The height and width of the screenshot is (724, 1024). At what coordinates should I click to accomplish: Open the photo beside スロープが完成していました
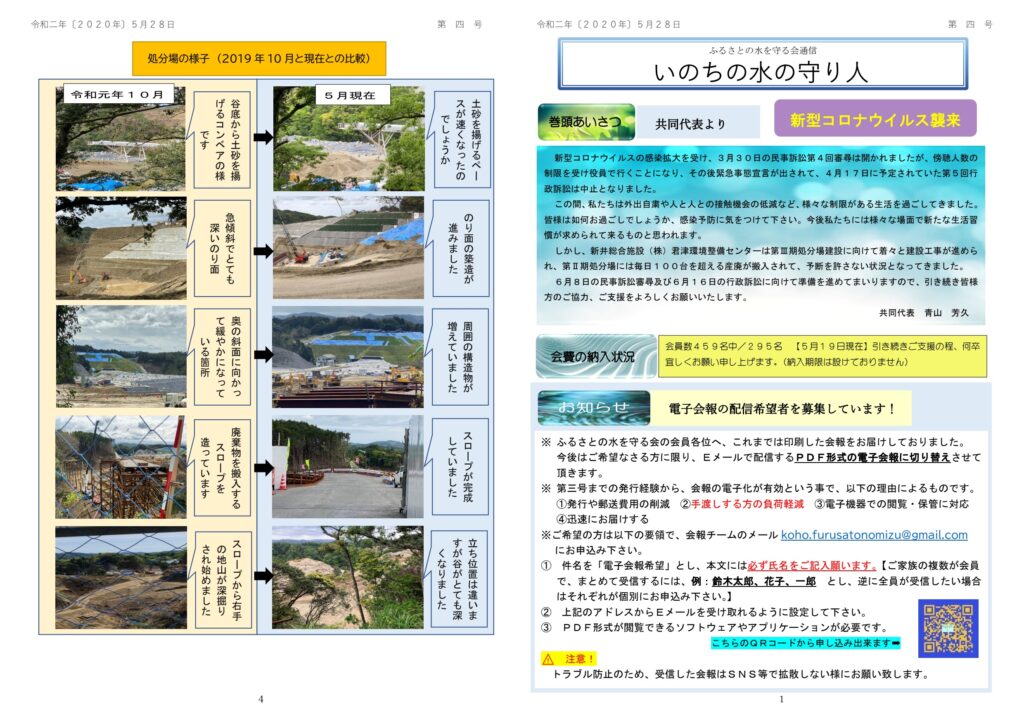click(348, 467)
